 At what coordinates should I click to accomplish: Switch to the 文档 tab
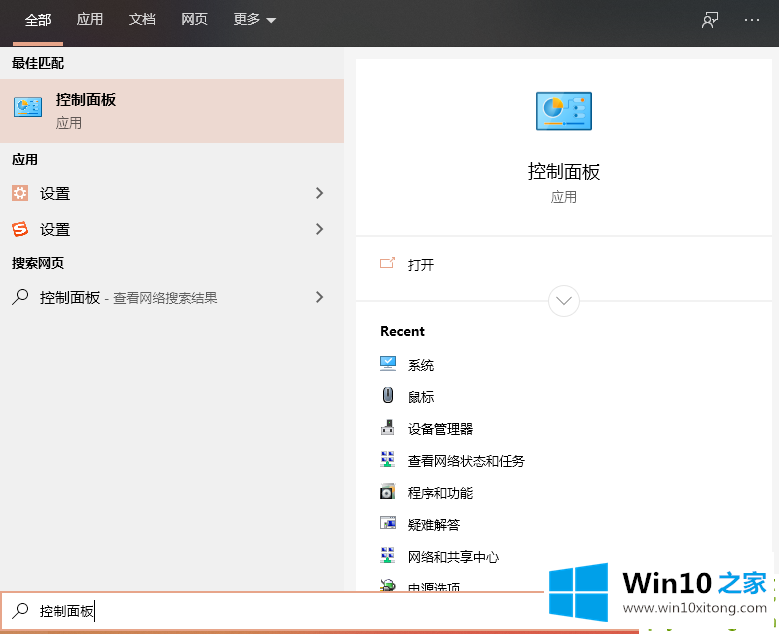(x=142, y=20)
